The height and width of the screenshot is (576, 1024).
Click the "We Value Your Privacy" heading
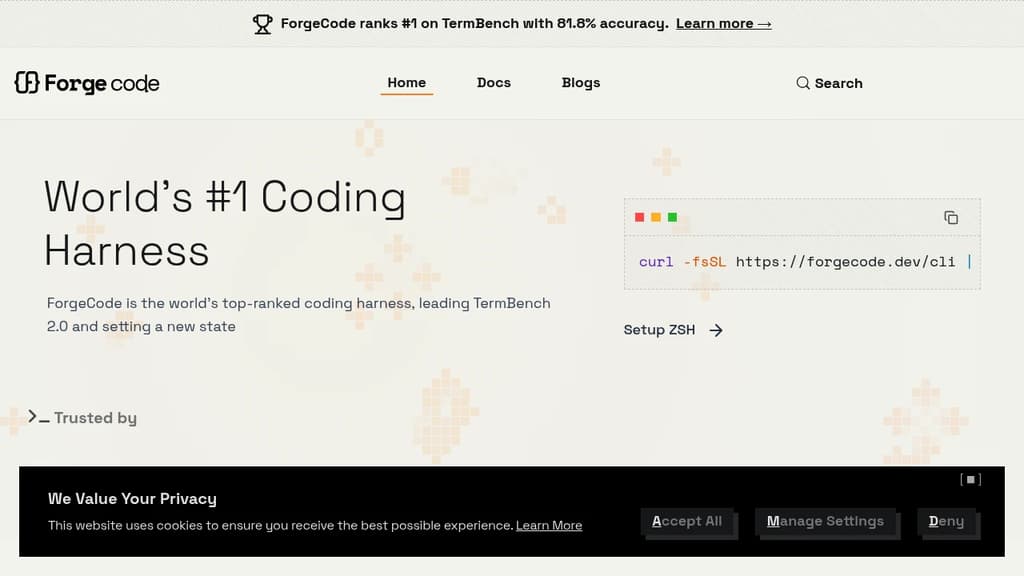pyautogui.click(x=132, y=498)
